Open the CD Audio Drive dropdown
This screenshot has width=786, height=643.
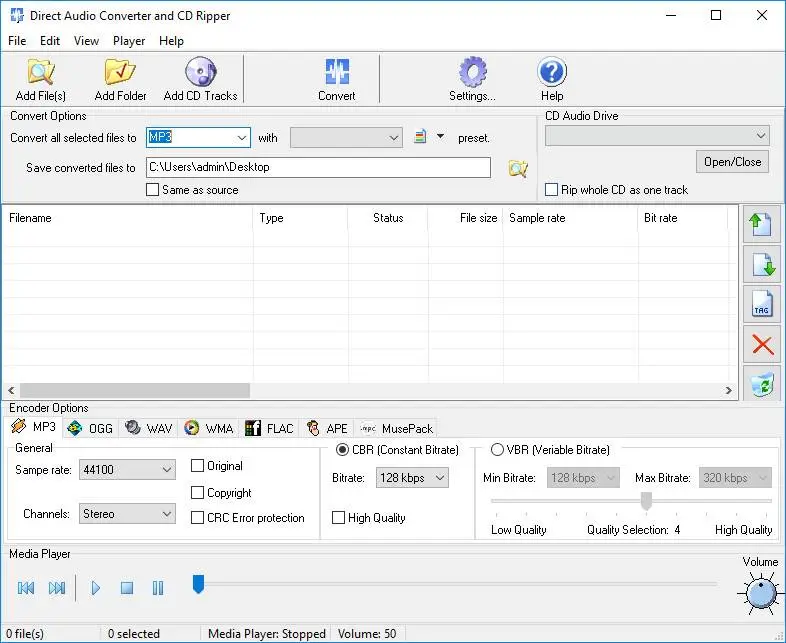[657, 135]
